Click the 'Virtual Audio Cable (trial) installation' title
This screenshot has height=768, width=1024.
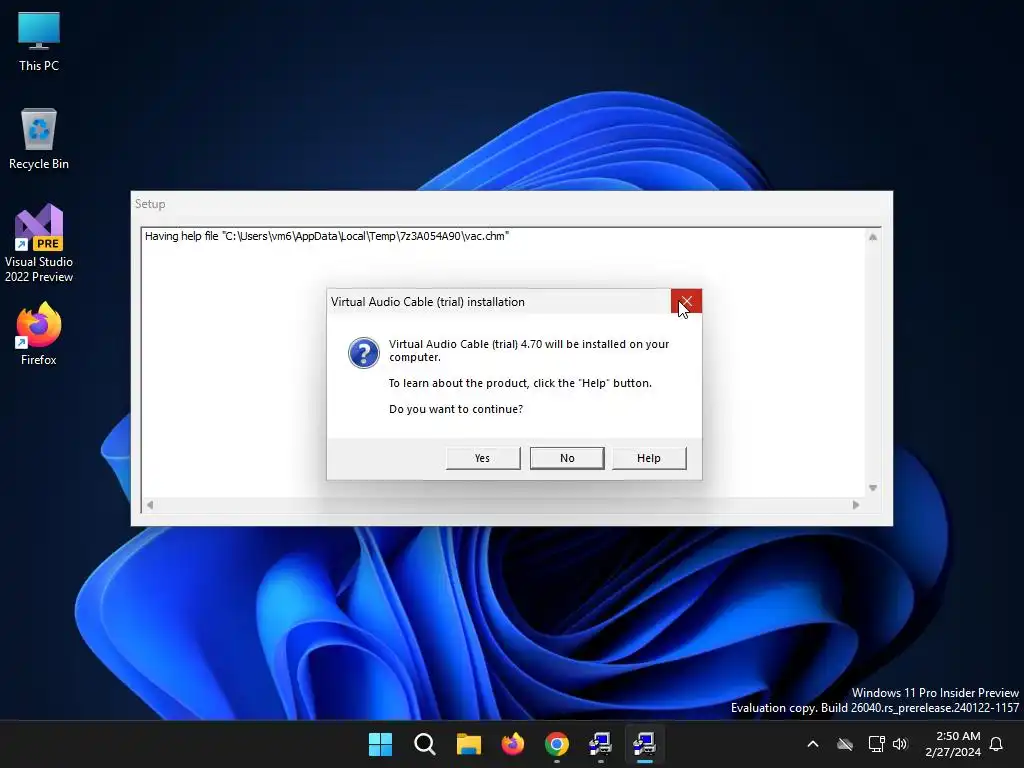tap(428, 302)
